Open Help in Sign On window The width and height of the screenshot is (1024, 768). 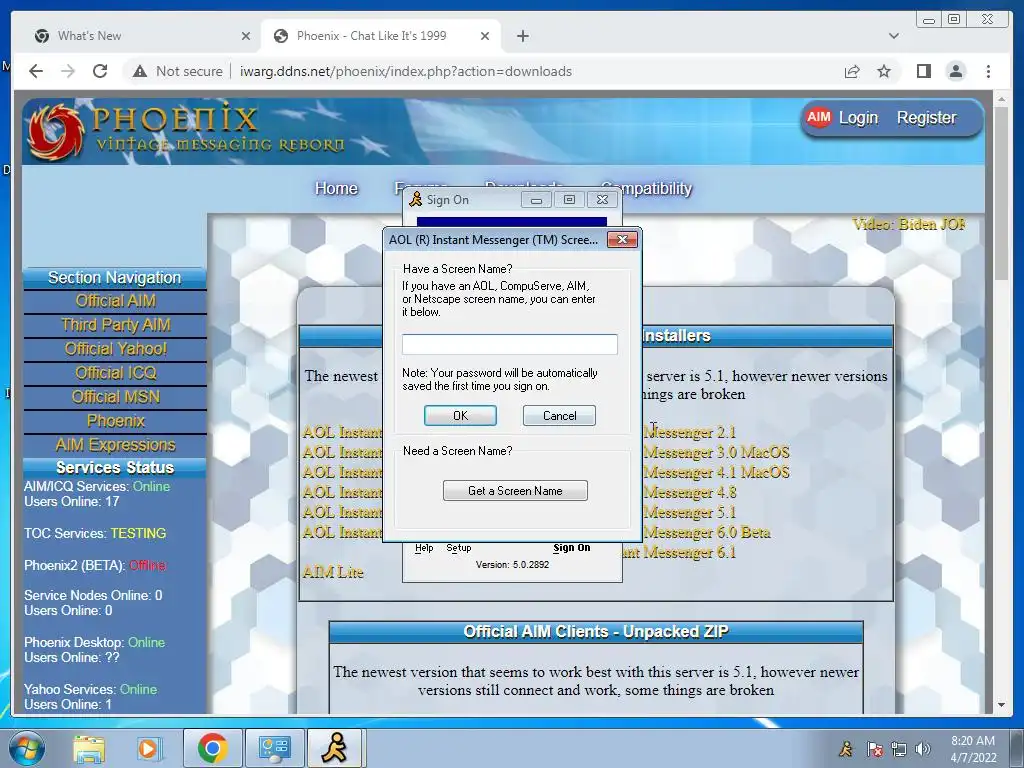coord(424,548)
